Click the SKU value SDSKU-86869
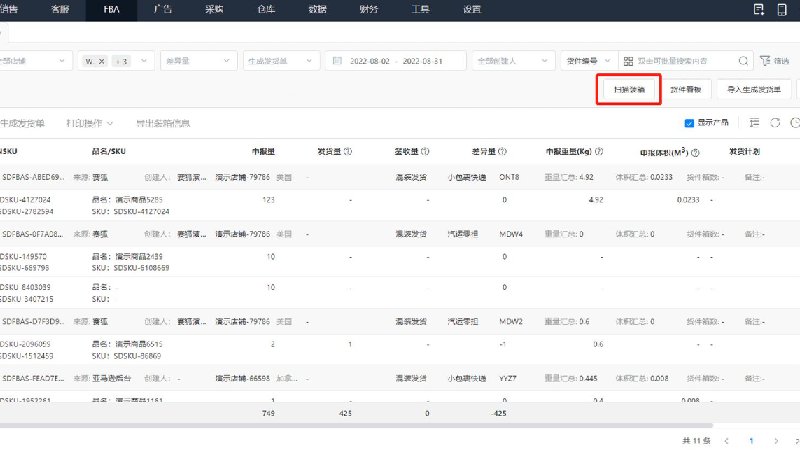Viewport: 800px width, 450px height. (137, 356)
